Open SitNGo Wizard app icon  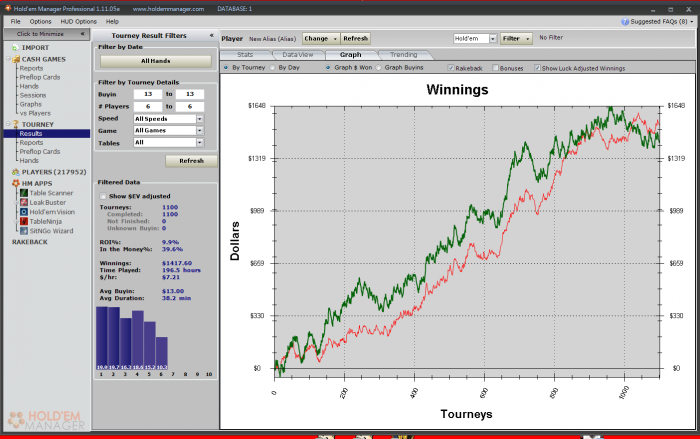(x=24, y=230)
